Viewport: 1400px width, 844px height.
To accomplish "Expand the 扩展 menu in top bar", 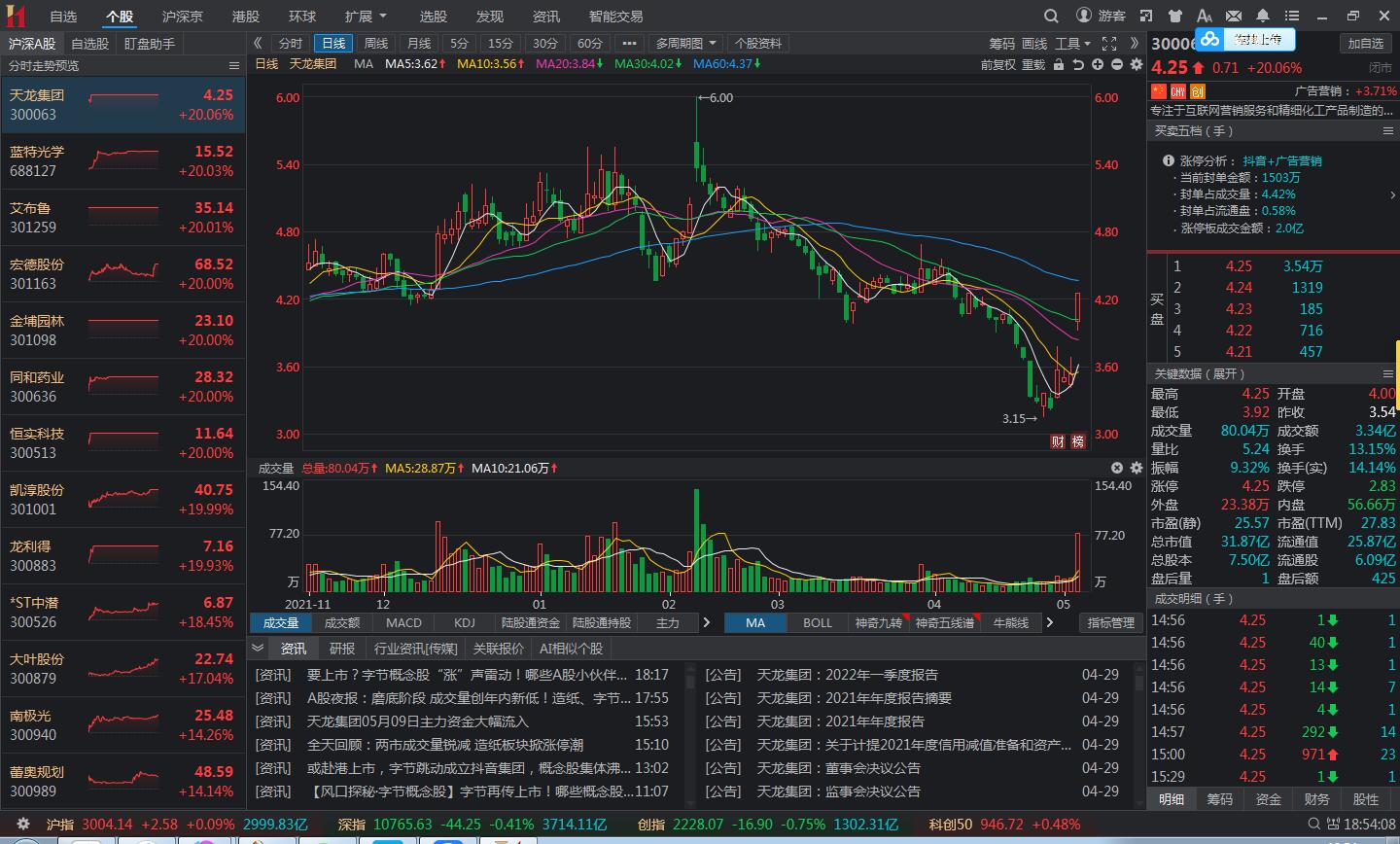I will point(366,17).
